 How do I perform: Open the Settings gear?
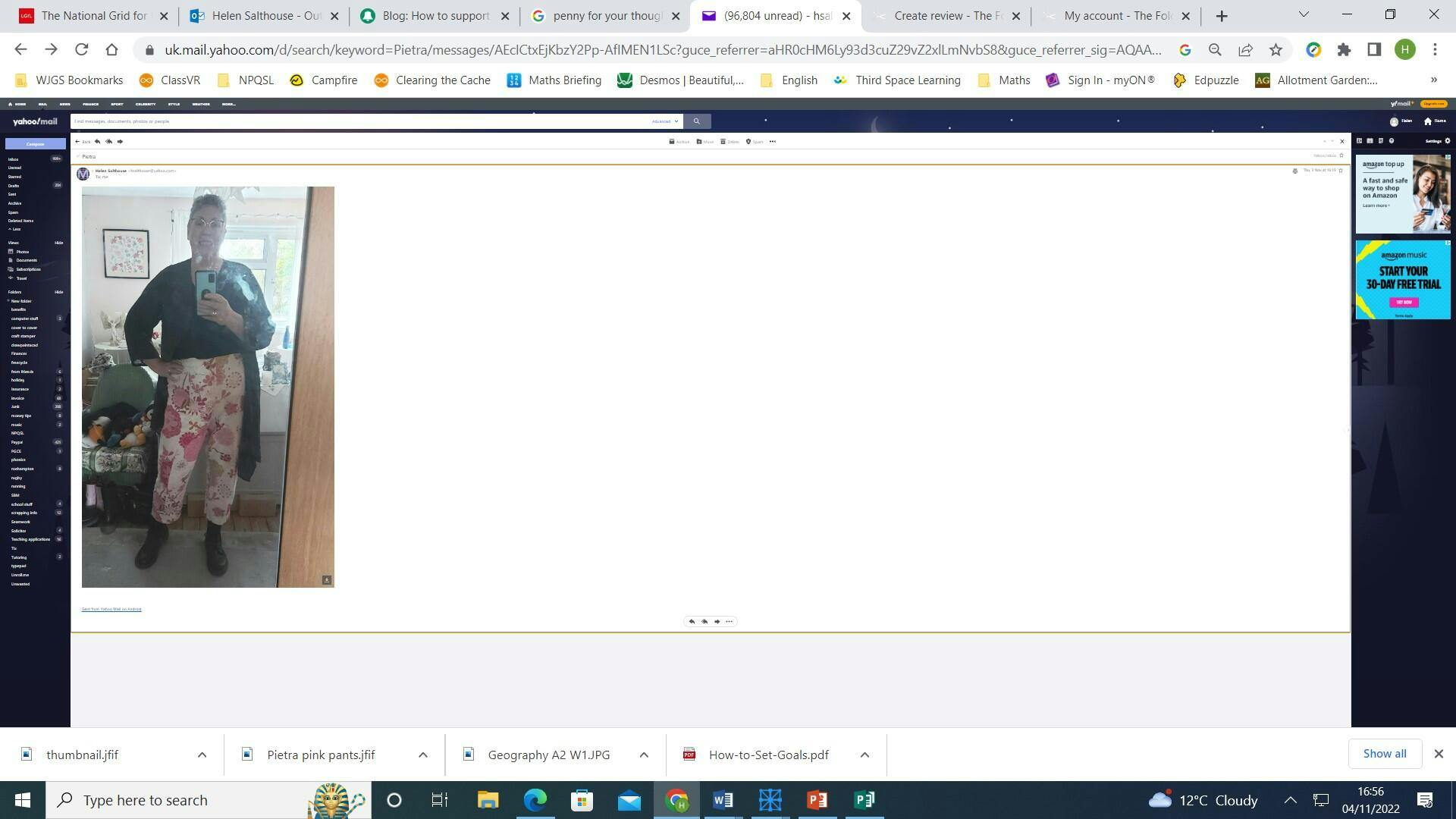[1447, 141]
